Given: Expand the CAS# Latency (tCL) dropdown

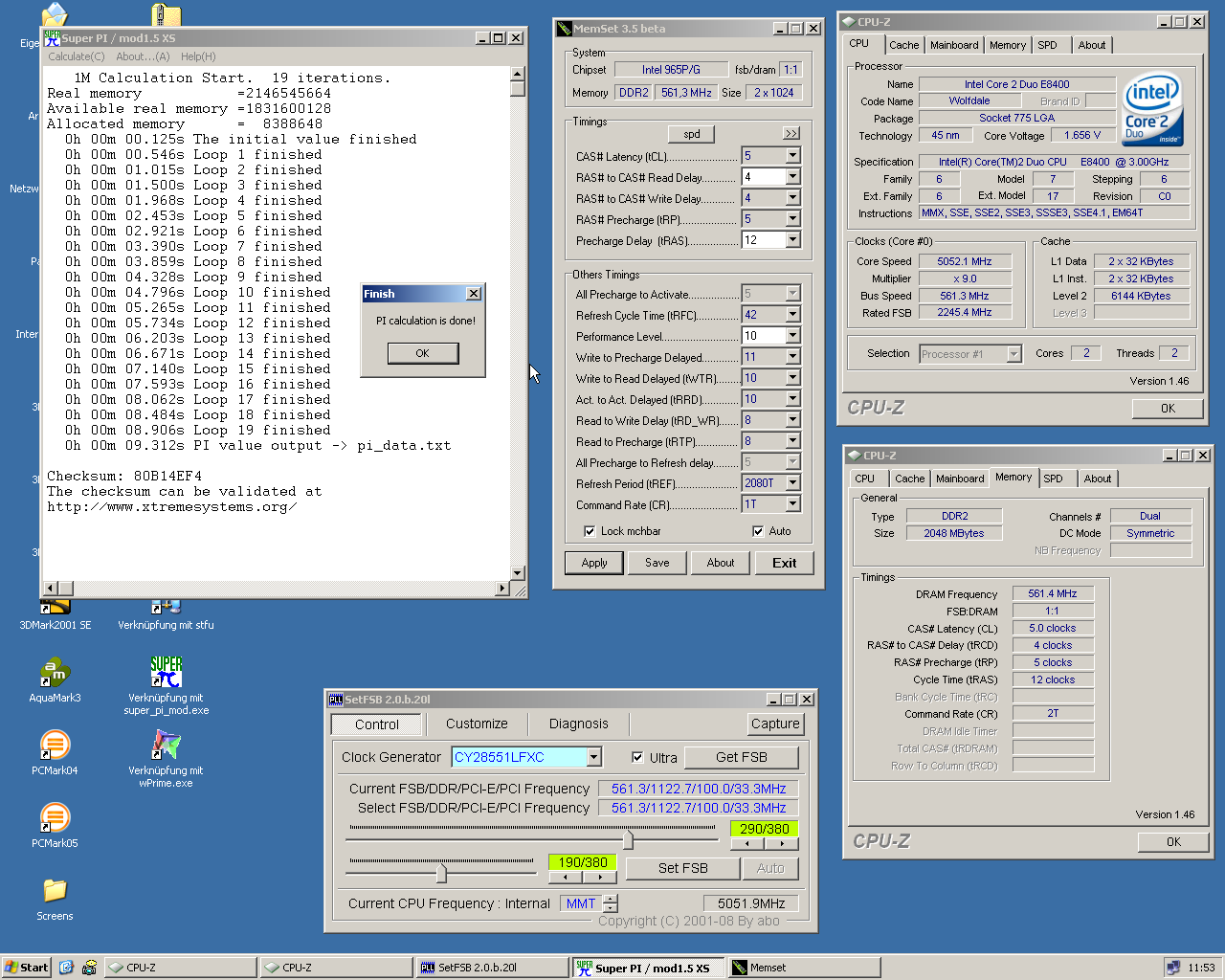Looking at the screenshot, I should tap(792, 156).
